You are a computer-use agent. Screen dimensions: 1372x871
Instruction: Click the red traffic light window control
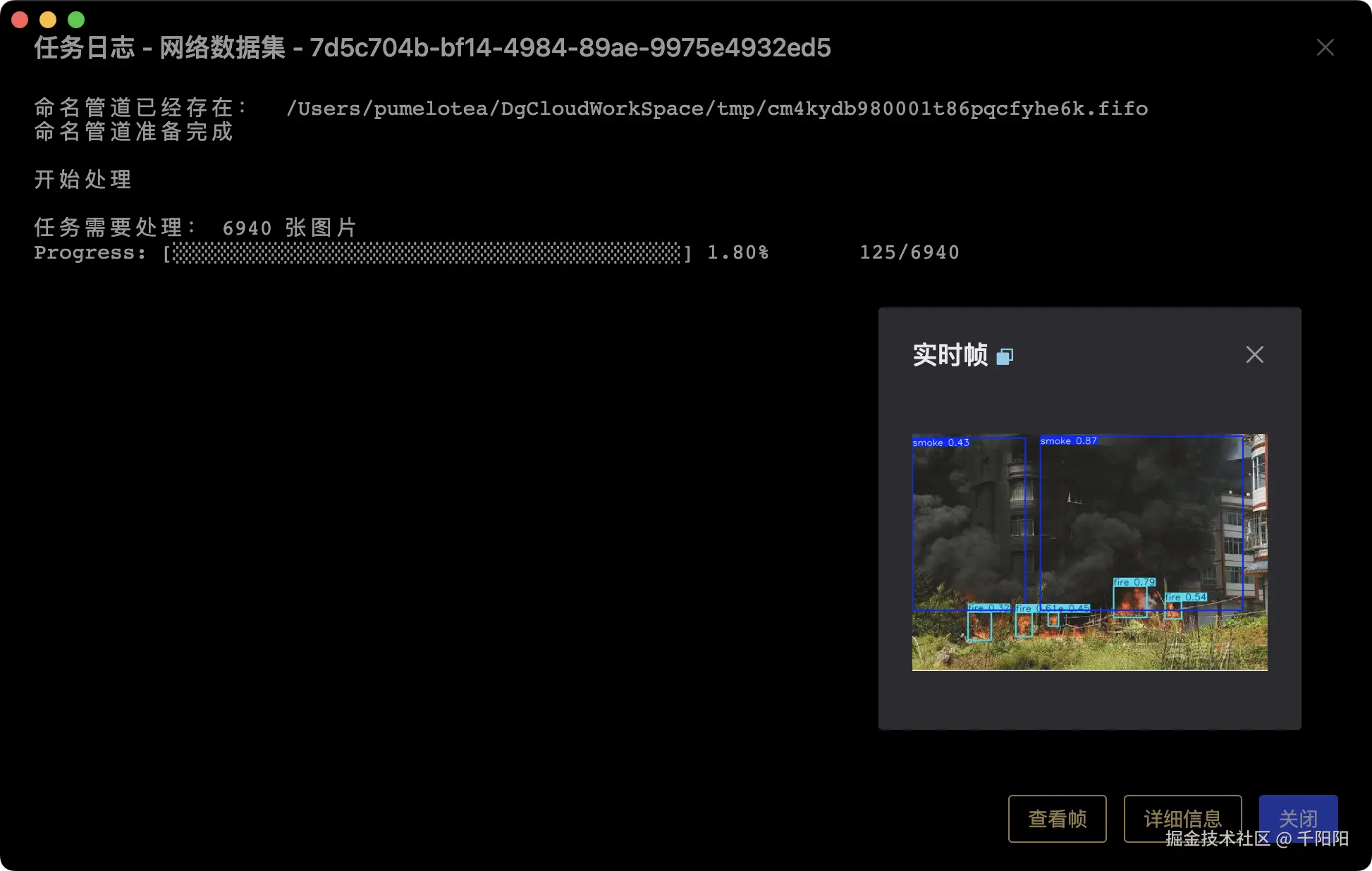pyautogui.click(x=19, y=19)
